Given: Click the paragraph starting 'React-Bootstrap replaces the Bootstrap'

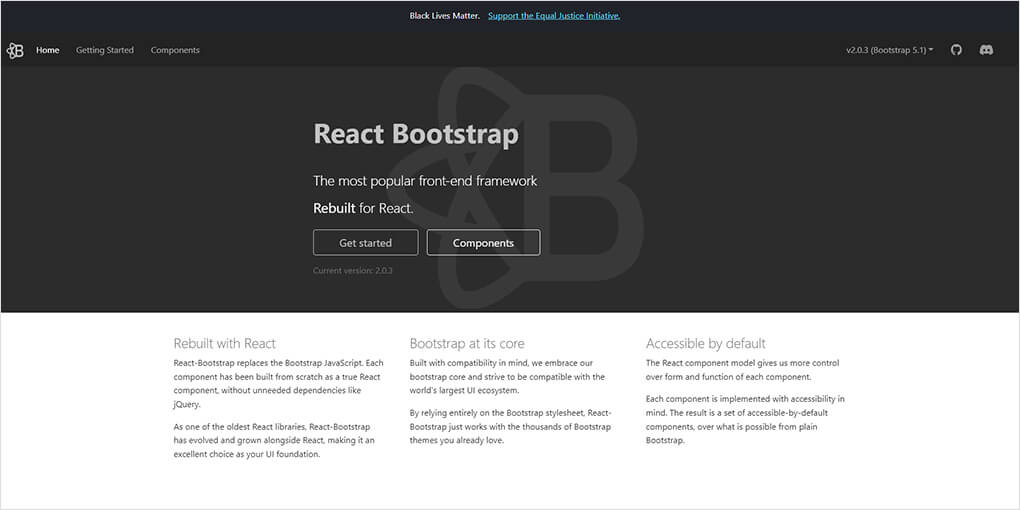Looking at the screenshot, I should [x=278, y=383].
